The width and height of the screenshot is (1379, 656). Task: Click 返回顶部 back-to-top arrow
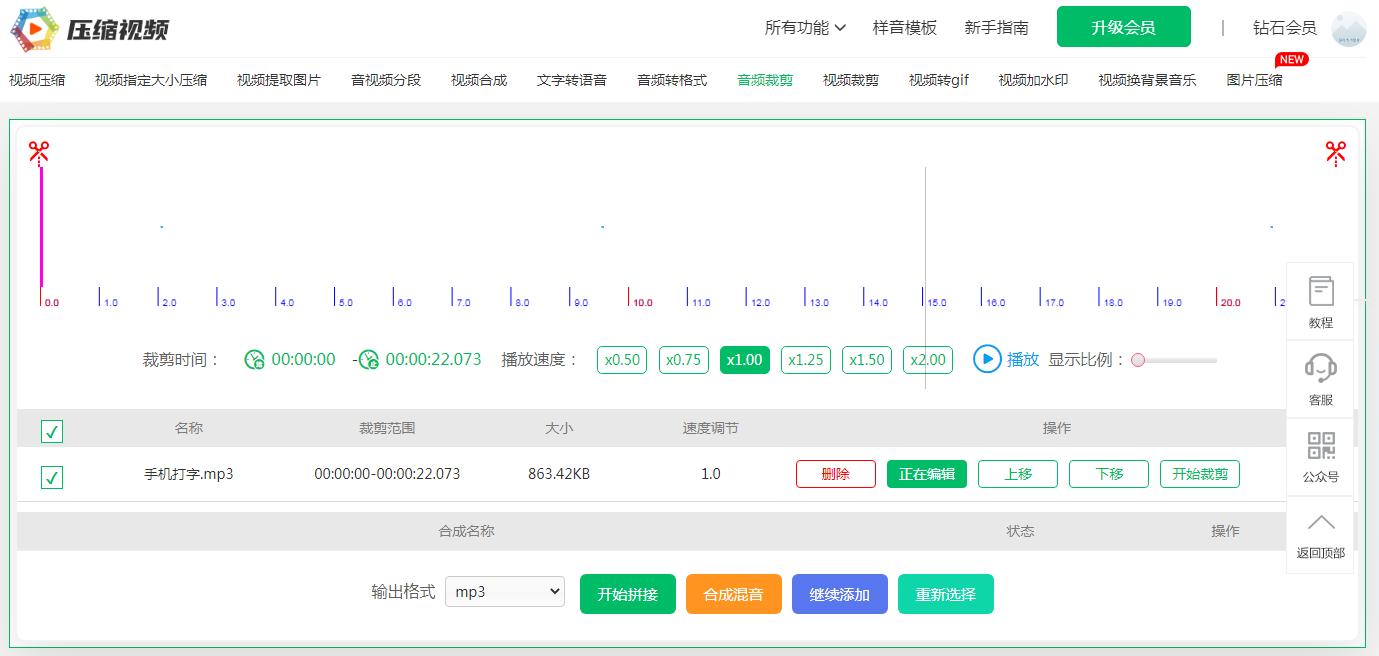click(x=1320, y=533)
